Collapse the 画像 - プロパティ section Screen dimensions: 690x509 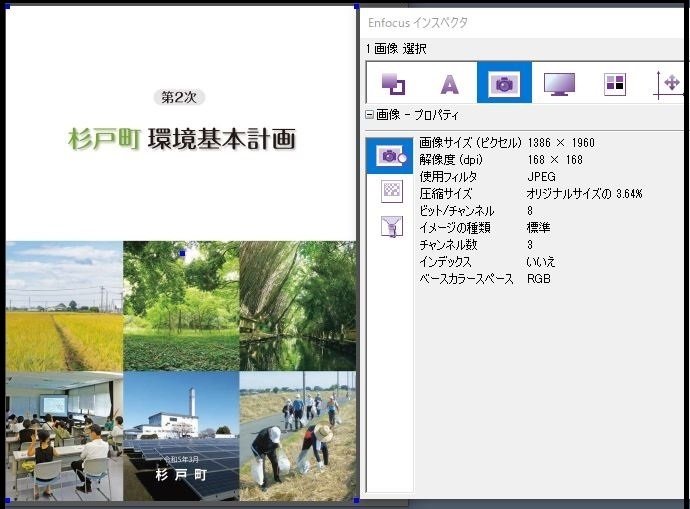click(370, 115)
